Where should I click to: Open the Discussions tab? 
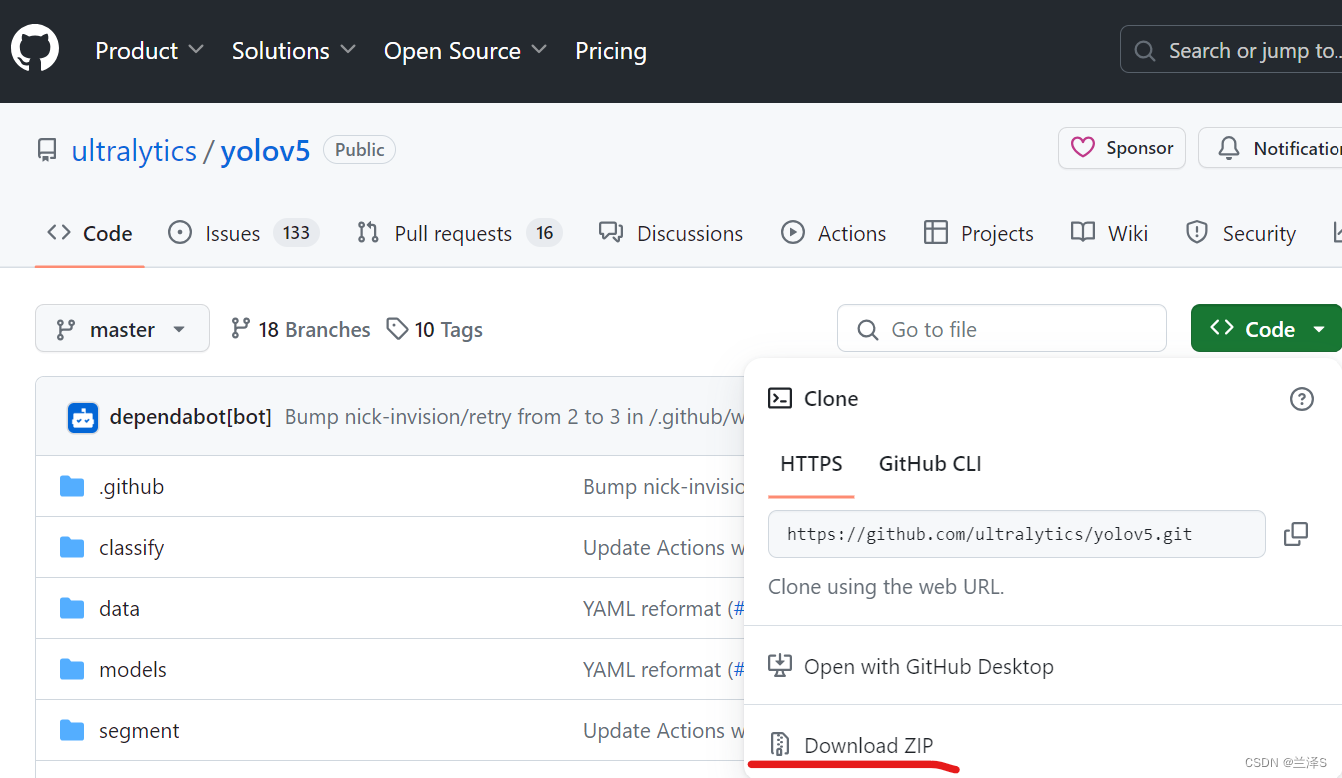(x=671, y=233)
